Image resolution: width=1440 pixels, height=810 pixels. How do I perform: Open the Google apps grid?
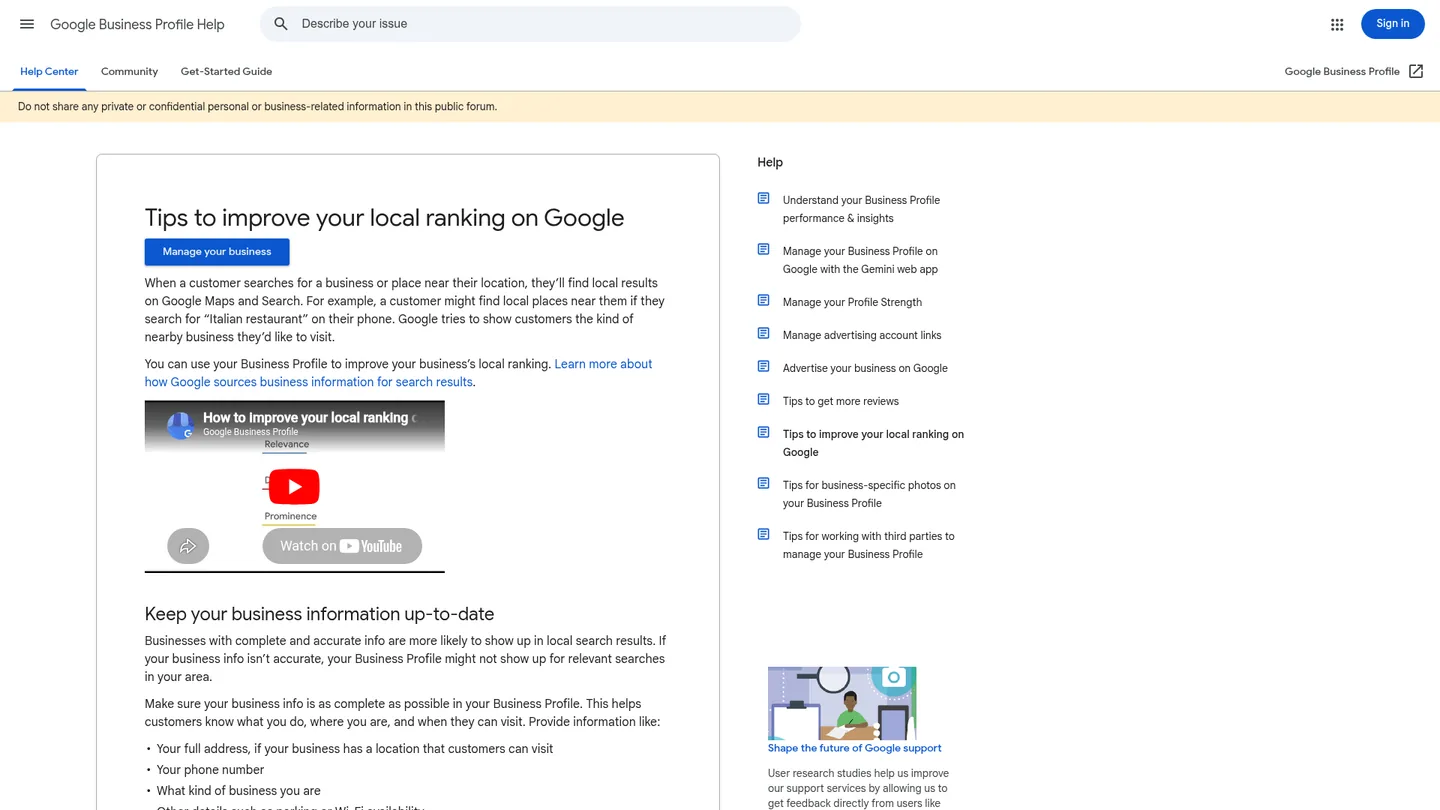(x=1337, y=24)
